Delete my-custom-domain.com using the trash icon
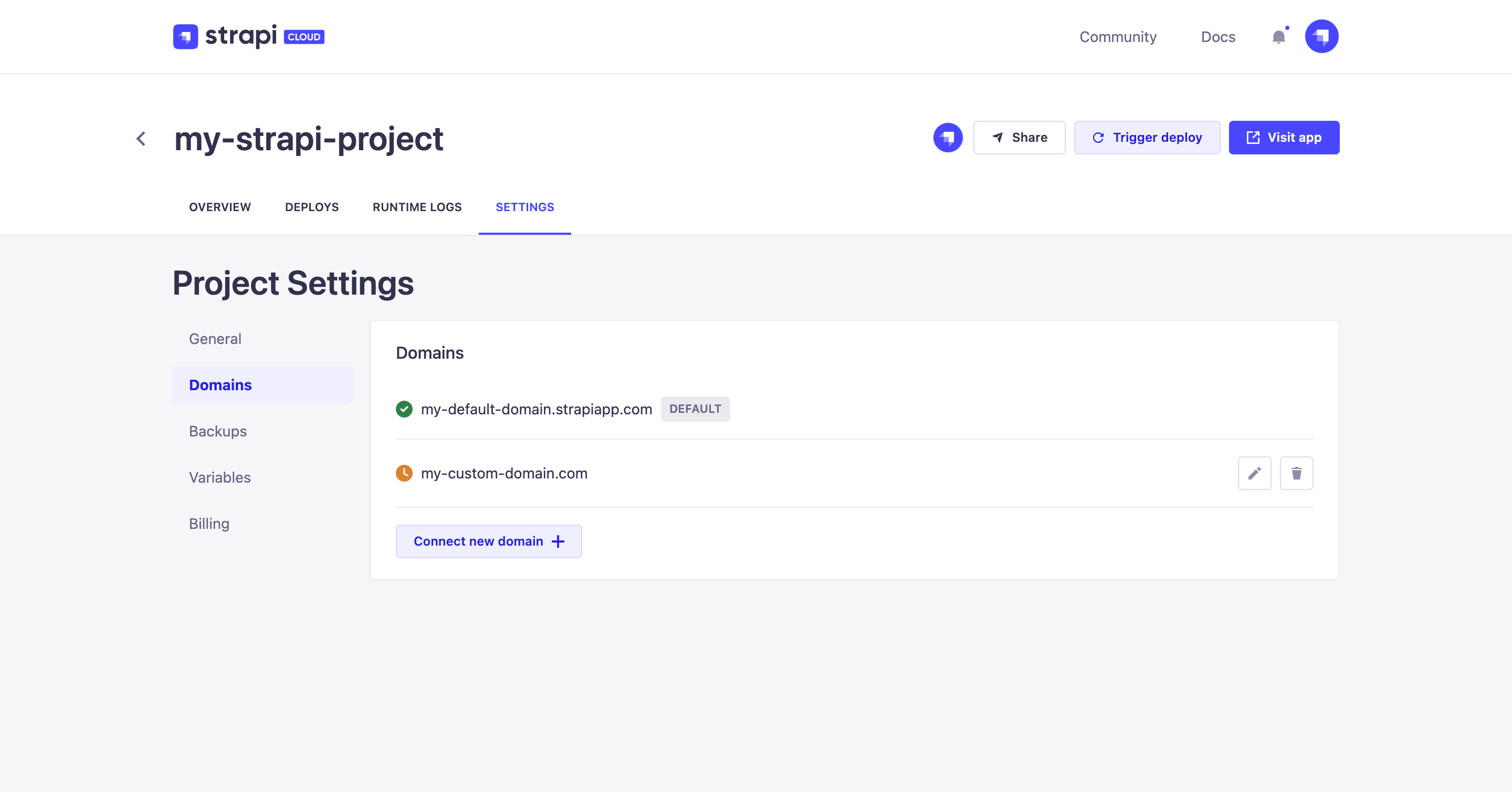Viewport: 1512px width, 792px height. tap(1297, 473)
